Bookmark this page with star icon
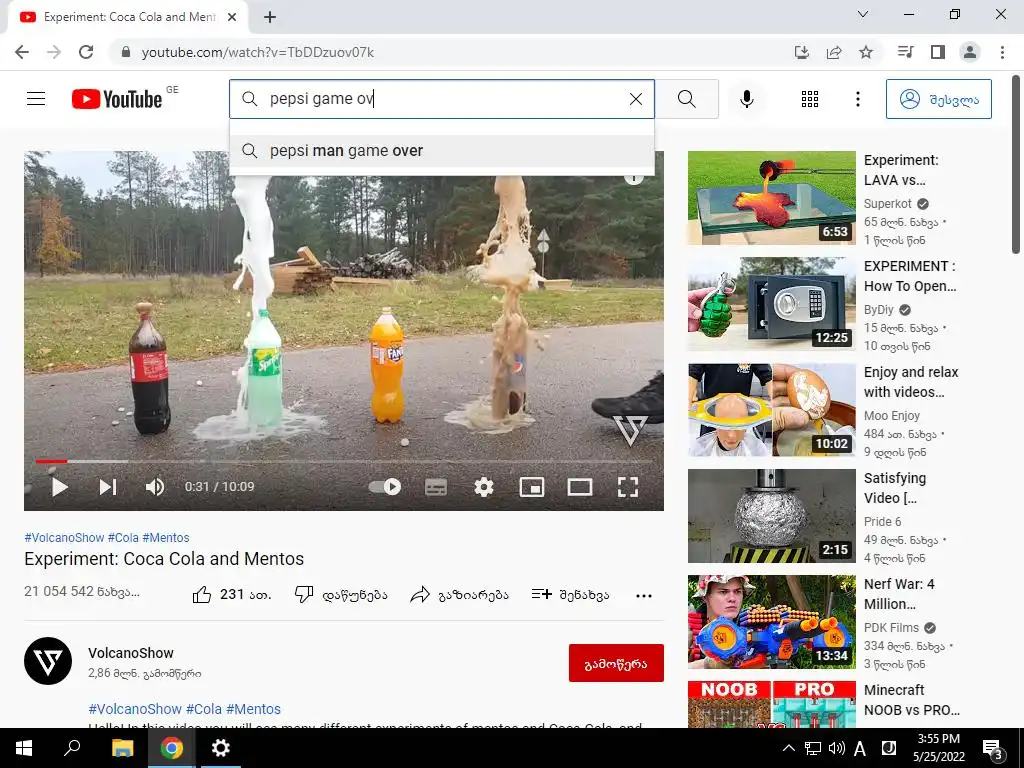 click(x=866, y=52)
